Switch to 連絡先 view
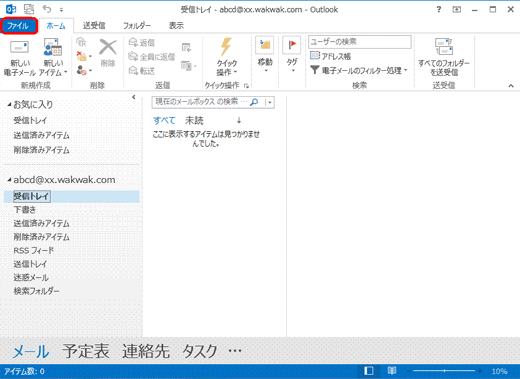This screenshot has width=520, height=379. click(x=146, y=351)
